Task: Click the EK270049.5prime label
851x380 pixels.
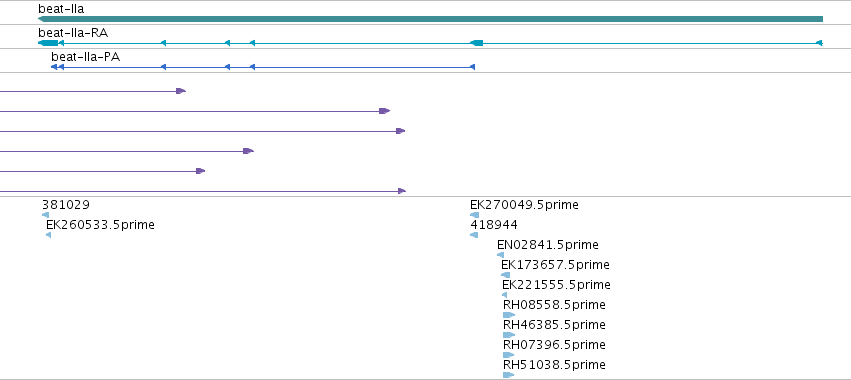Action: point(524,205)
